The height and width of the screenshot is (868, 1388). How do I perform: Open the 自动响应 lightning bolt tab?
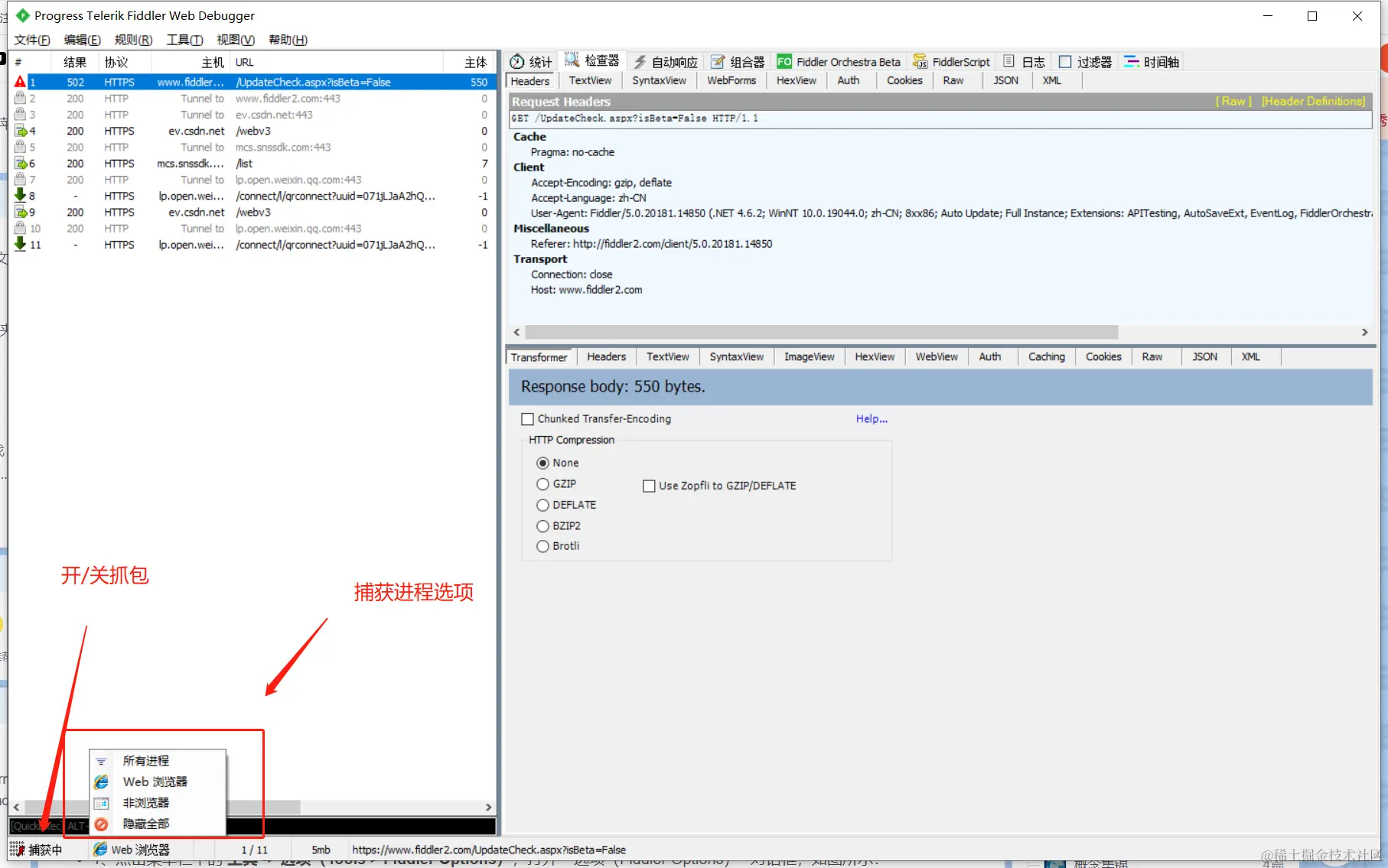pos(640,62)
